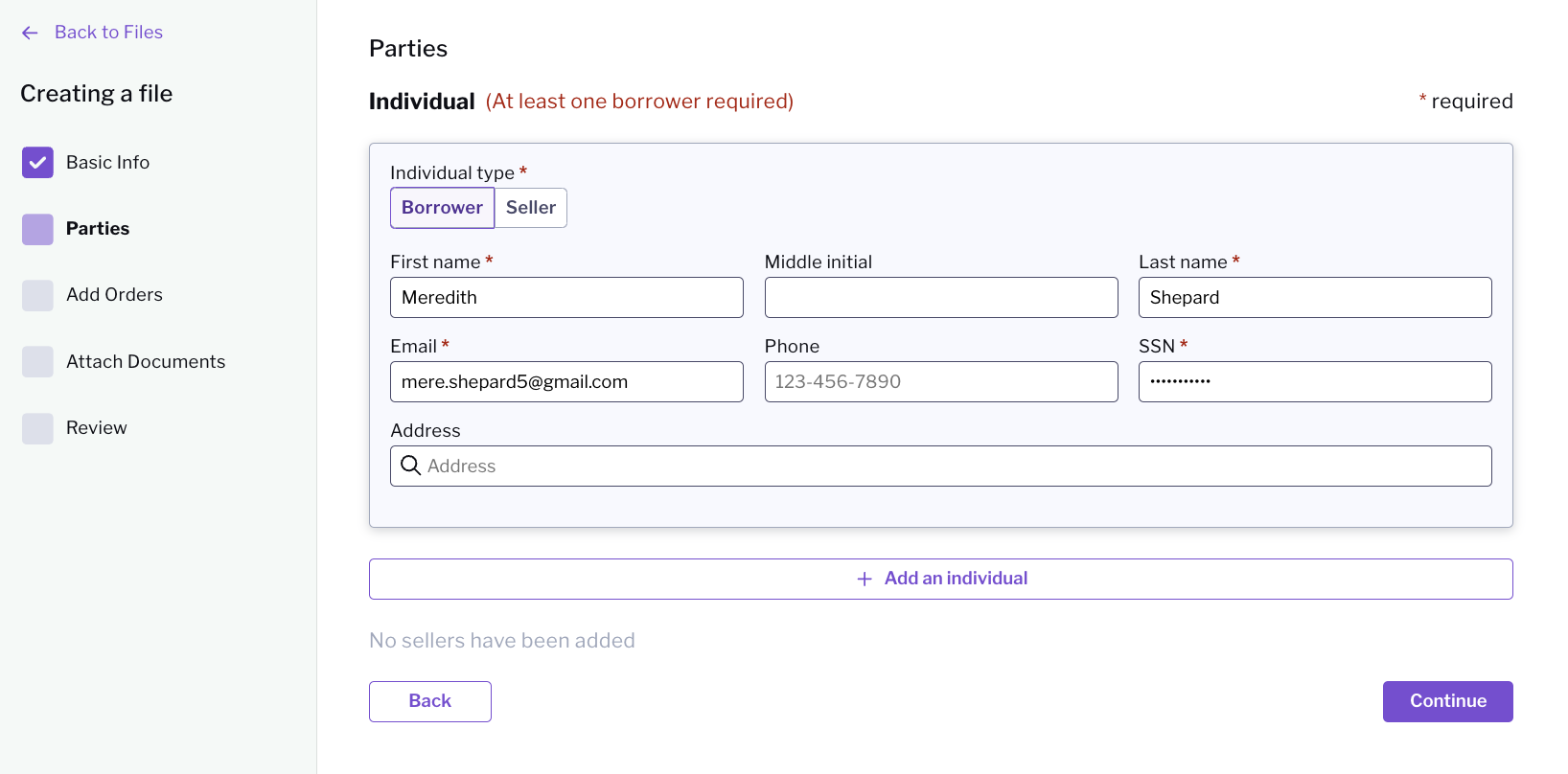Focus the masked SSN field
The image size is (1568, 774).
(x=1315, y=382)
